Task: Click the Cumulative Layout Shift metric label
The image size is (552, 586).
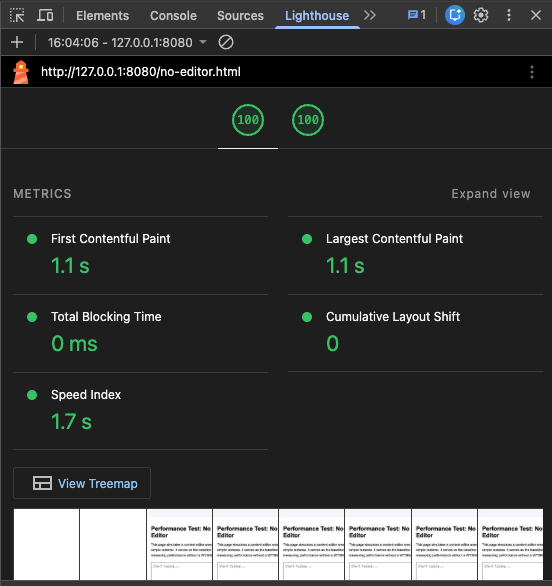Action: click(x=393, y=317)
